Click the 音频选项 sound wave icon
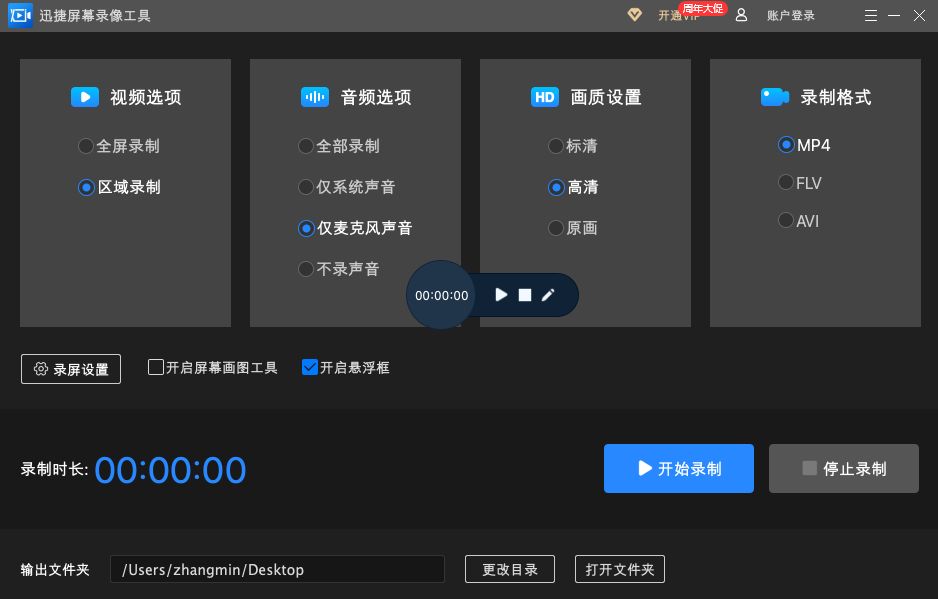Viewport: 938px width, 599px height. click(x=315, y=97)
